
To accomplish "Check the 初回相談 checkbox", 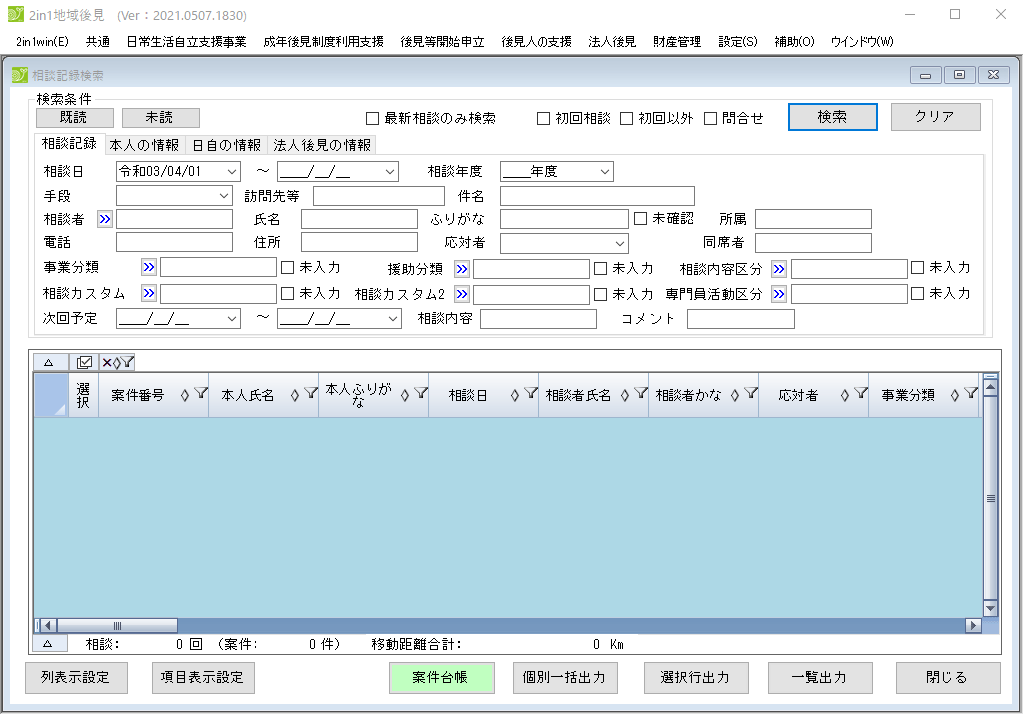I will [x=544, y=118].
